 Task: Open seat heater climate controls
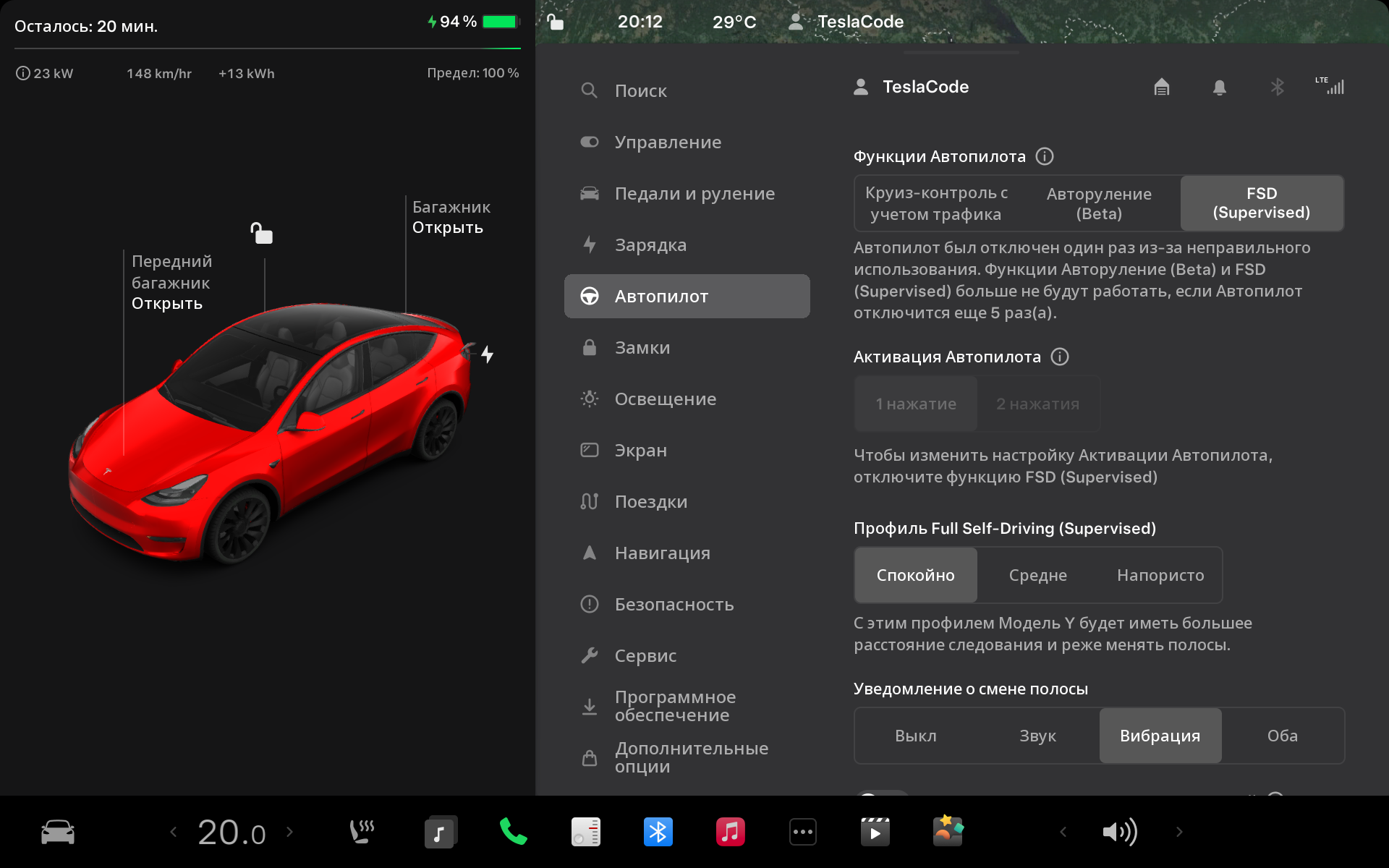(x=362, y=832)
